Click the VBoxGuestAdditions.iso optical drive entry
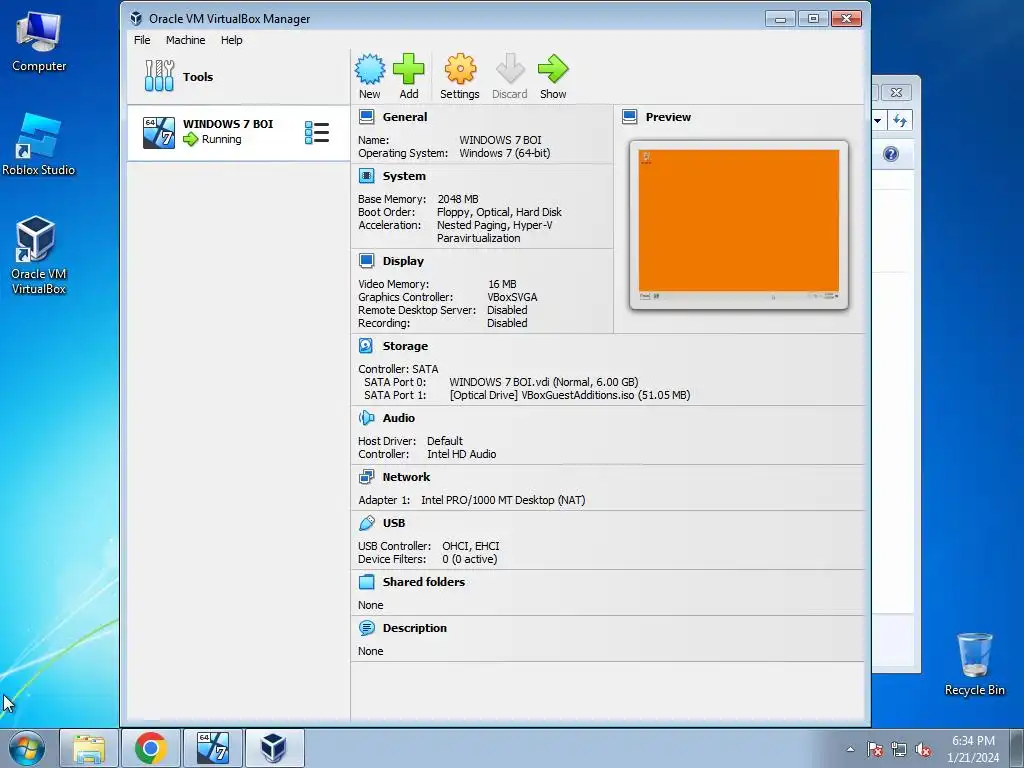Screen dimensions: 1024x768 point(570,395)
